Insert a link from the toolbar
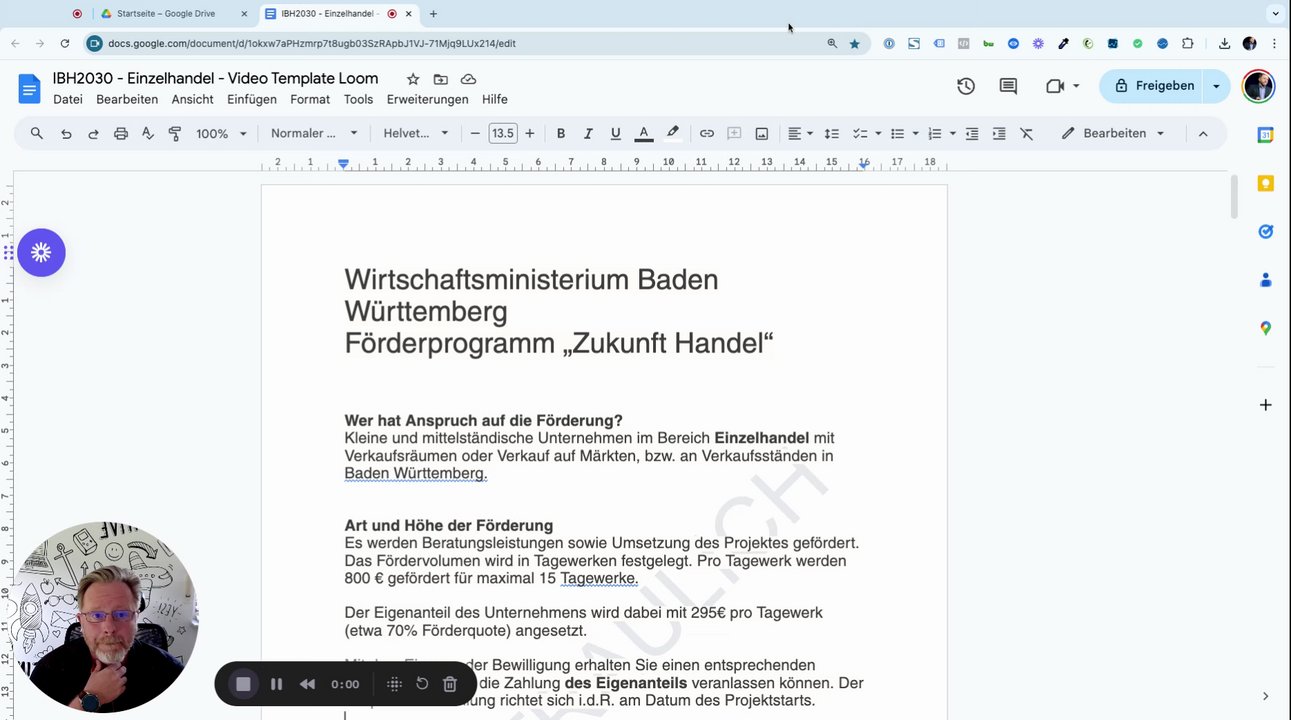This screenshot has height=720, width=1291. (x=707, y=133)
